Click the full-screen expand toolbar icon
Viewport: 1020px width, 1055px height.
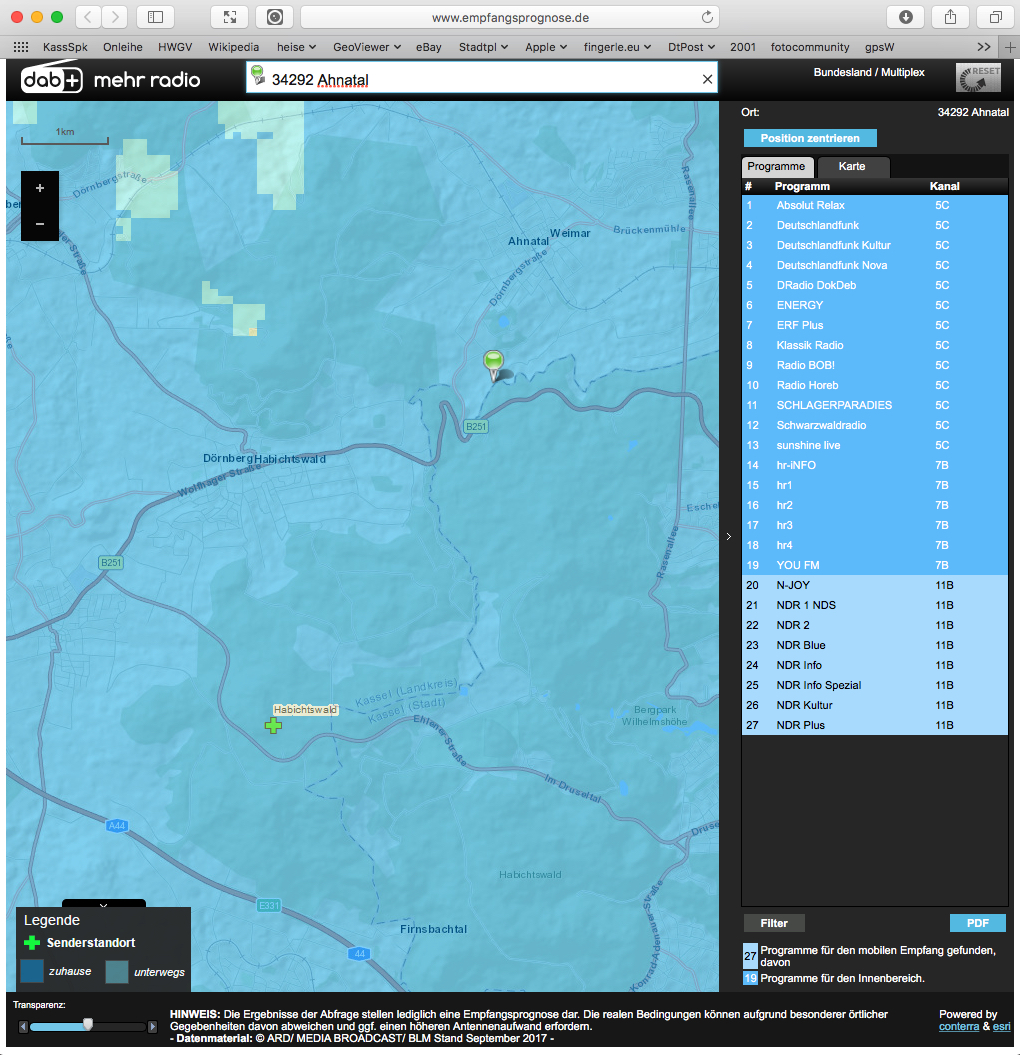click(x=230, y=17)
